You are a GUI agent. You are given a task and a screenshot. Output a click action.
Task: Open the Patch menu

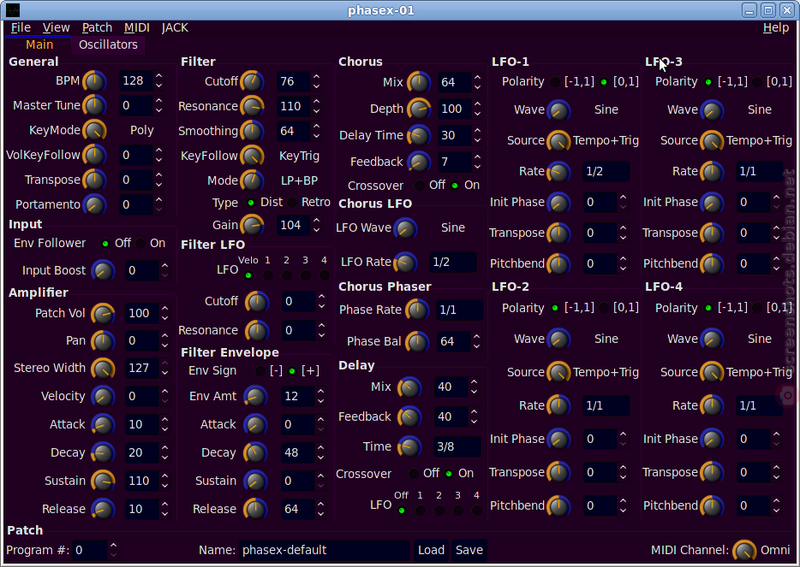click(97, 28)
